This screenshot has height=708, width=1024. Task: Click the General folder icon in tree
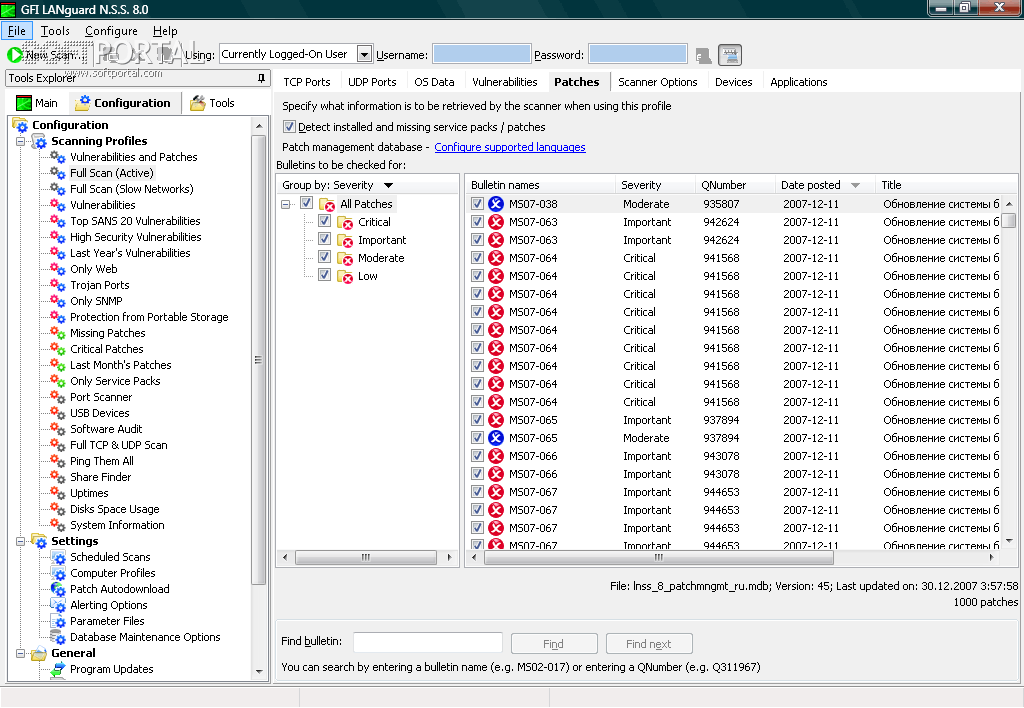click(x=39, y=653)
